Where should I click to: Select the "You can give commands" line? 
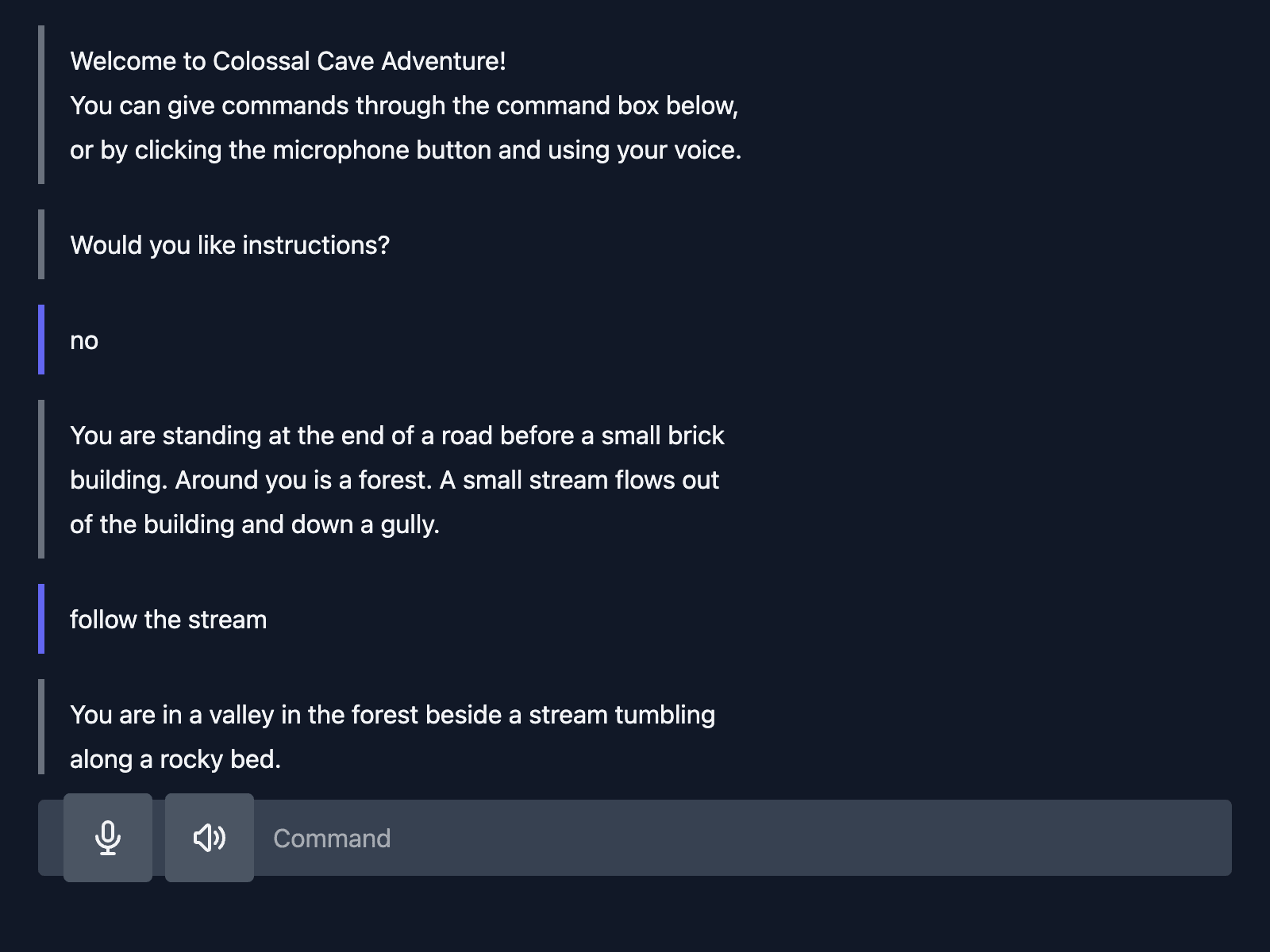(404, 106)
